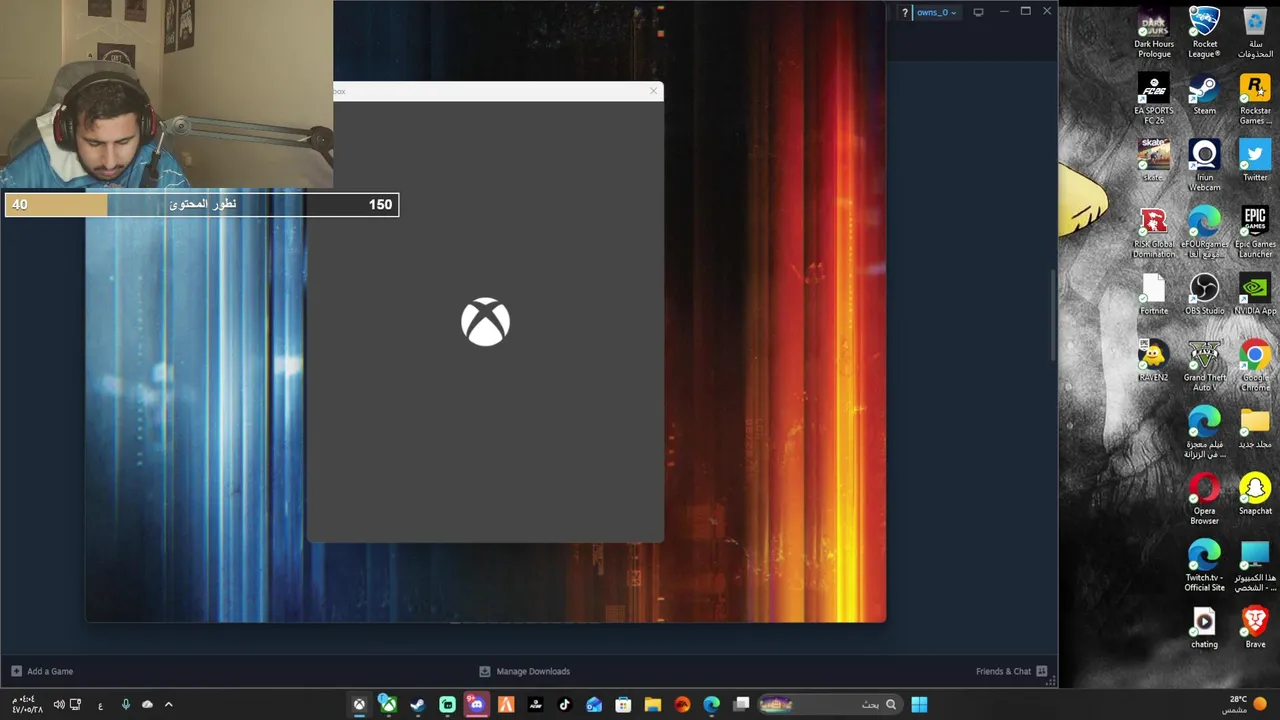This screenshot has height=720, width=1280.
Task: Launch Grand Theft Auto V shortcut
Action: (1204, 366)
